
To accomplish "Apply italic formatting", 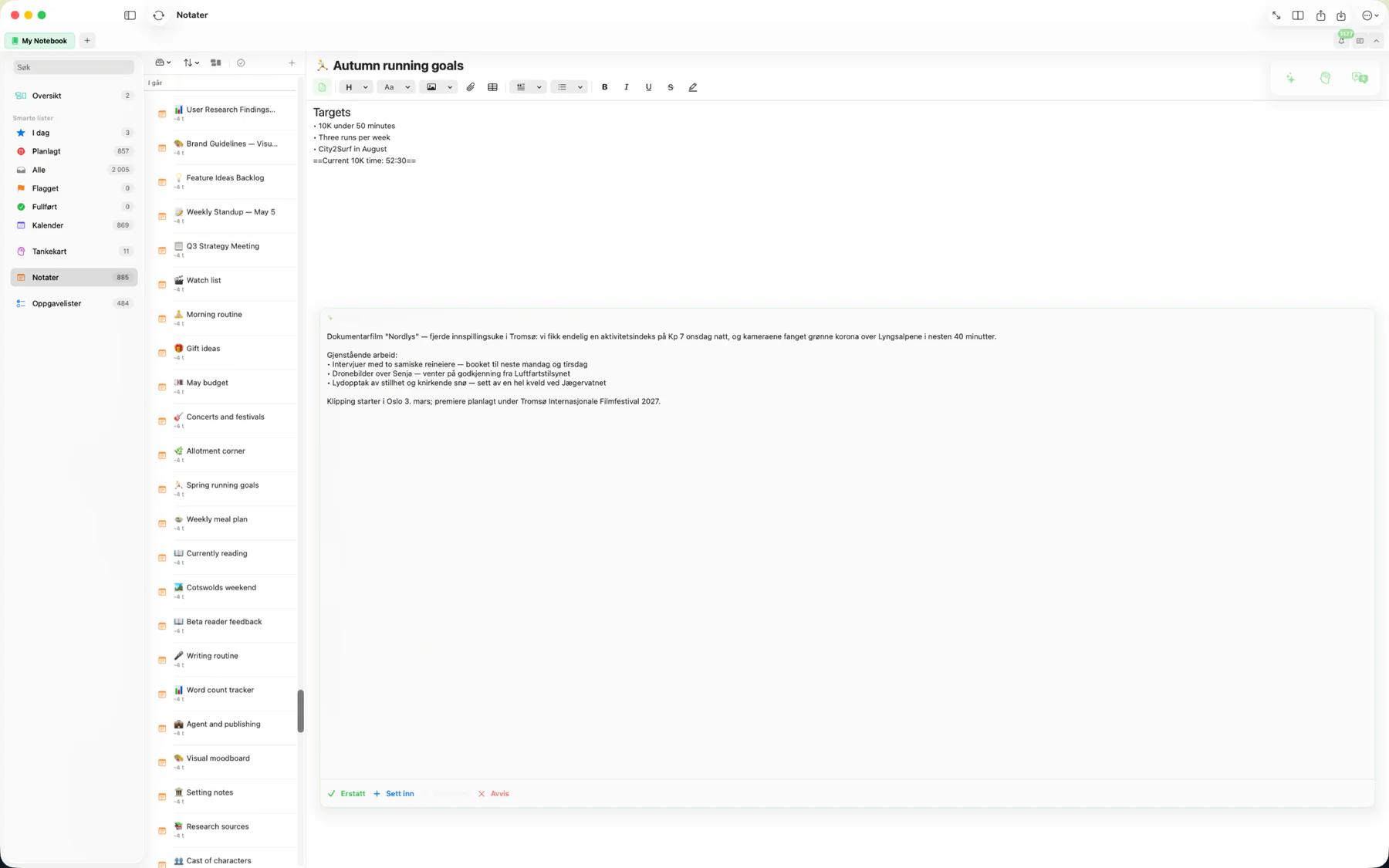I will 626,87.
